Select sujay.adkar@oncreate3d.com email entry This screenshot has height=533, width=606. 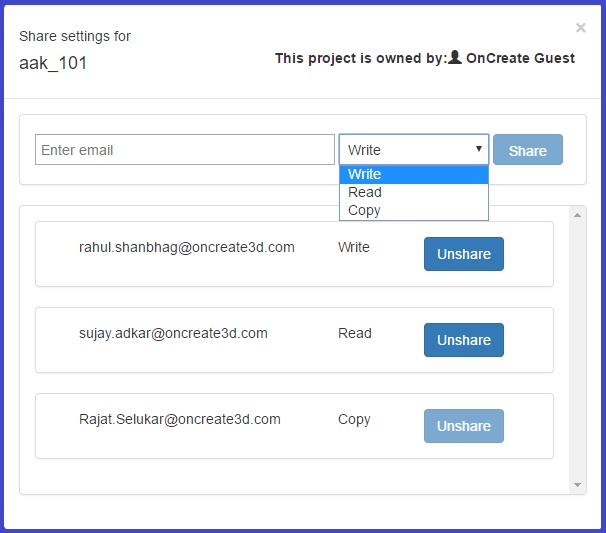[173, 333]
